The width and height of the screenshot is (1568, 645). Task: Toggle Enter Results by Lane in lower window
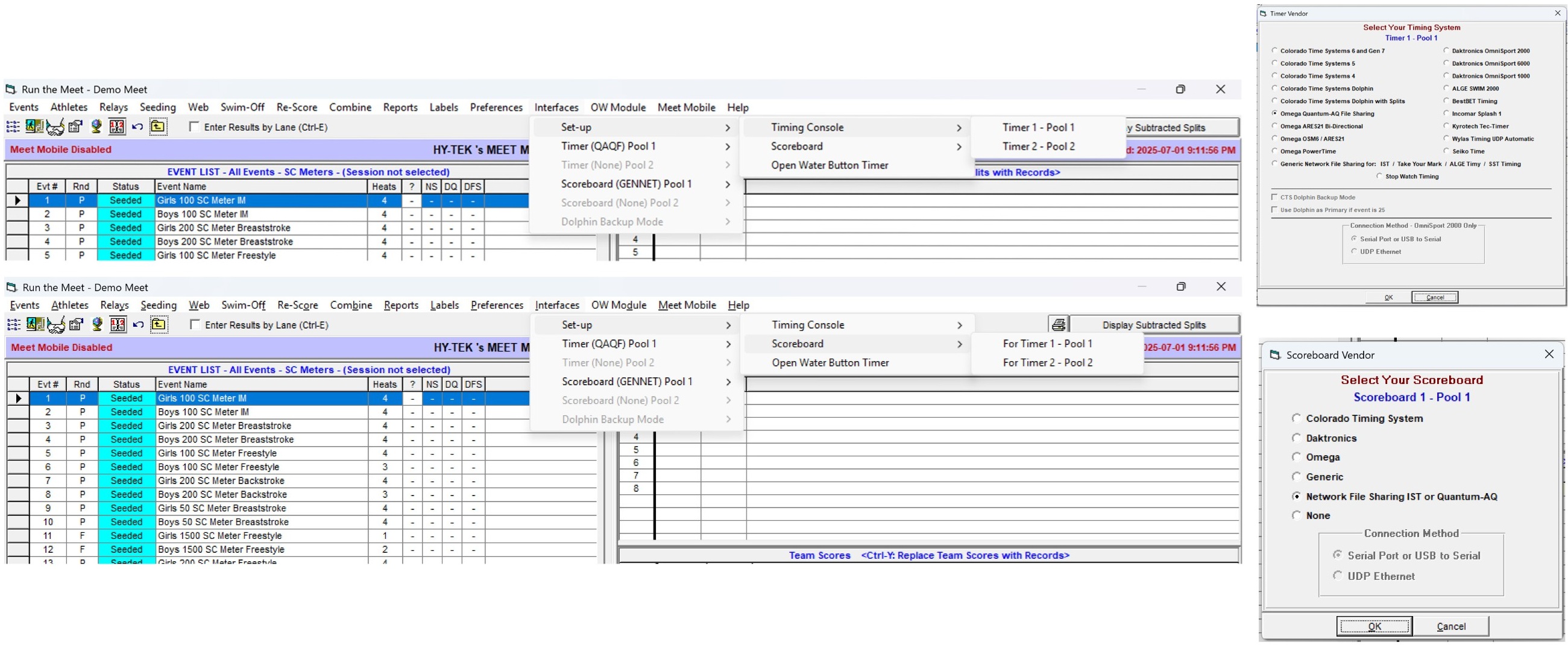(195, 324)
